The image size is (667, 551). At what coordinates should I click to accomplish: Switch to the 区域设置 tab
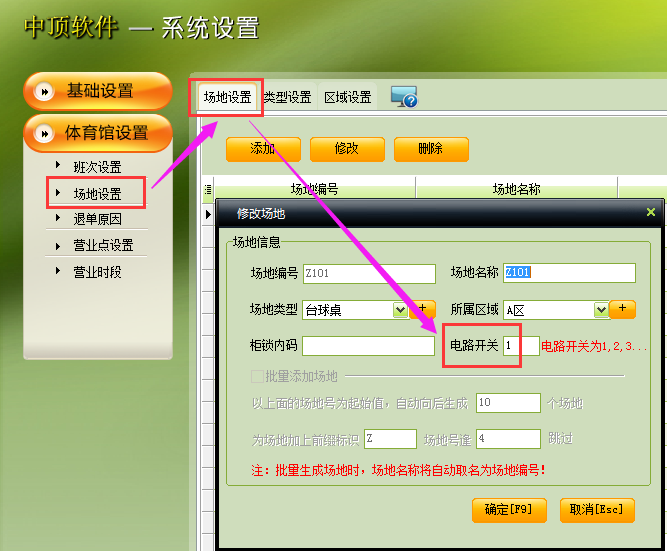[347, 97]
